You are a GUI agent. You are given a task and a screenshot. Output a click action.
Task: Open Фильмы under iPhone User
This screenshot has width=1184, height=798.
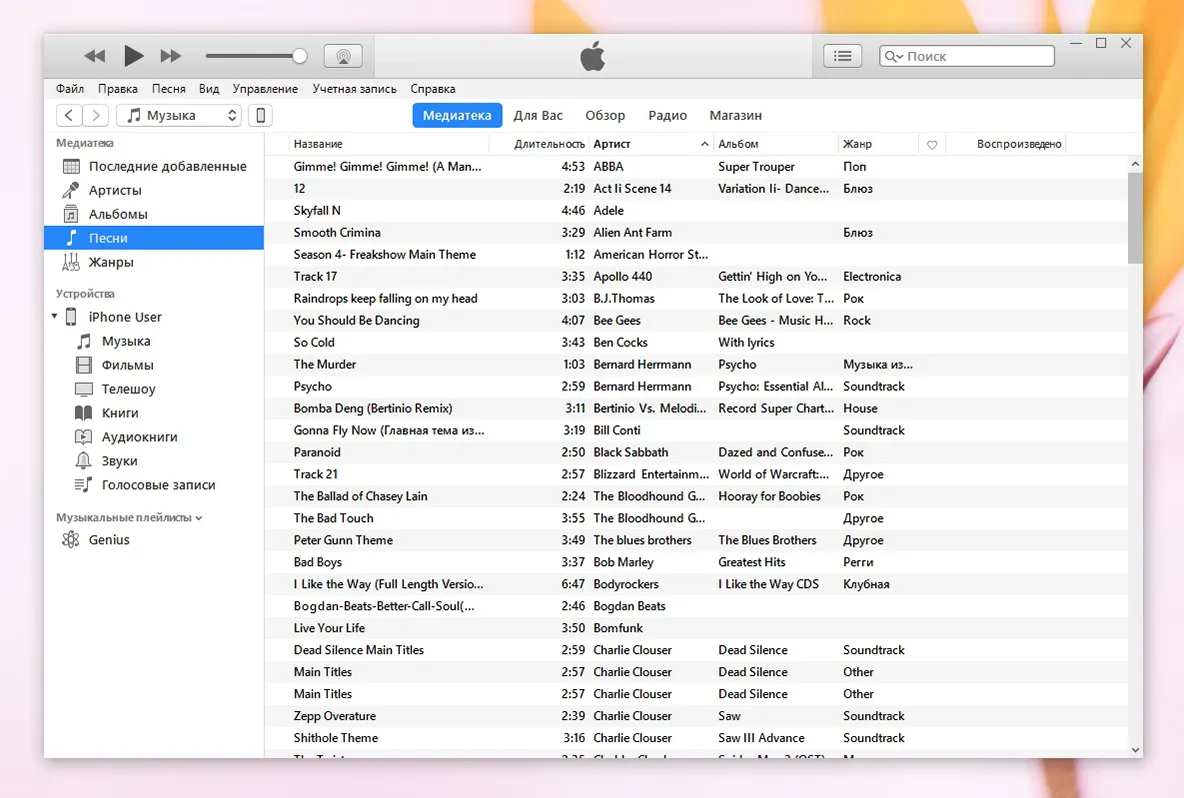coord(154,365)
